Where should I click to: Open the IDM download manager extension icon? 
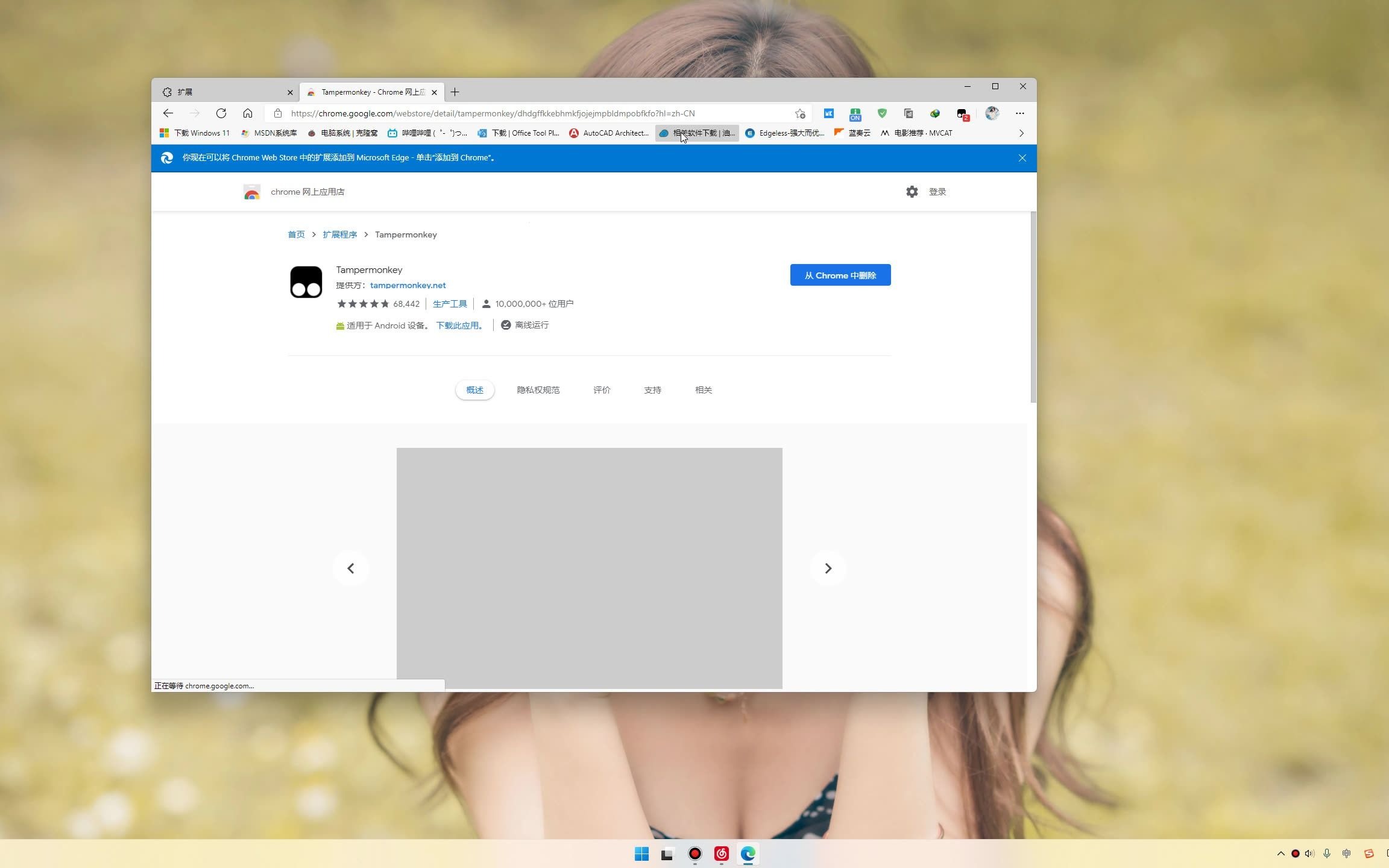[x=935, y=113]
